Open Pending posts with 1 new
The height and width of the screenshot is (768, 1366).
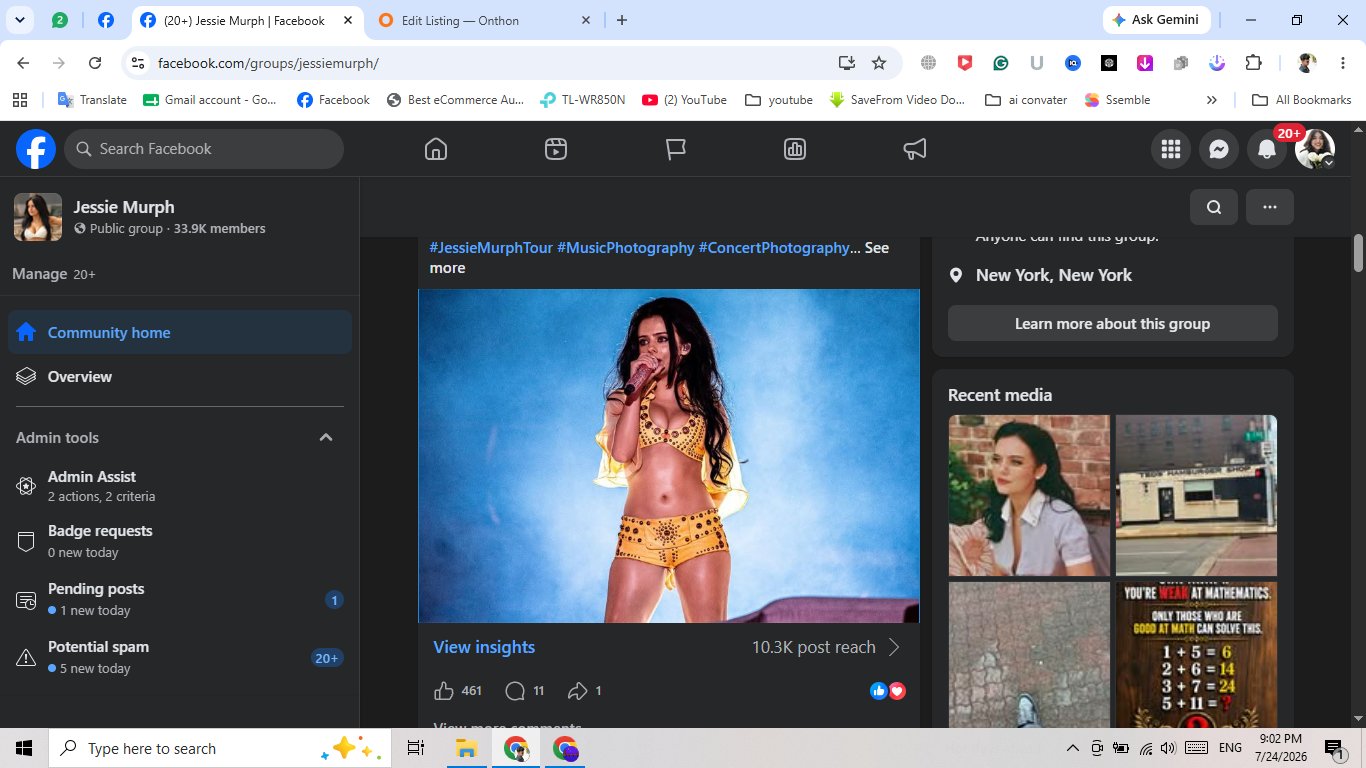click(x=180, y=599)
